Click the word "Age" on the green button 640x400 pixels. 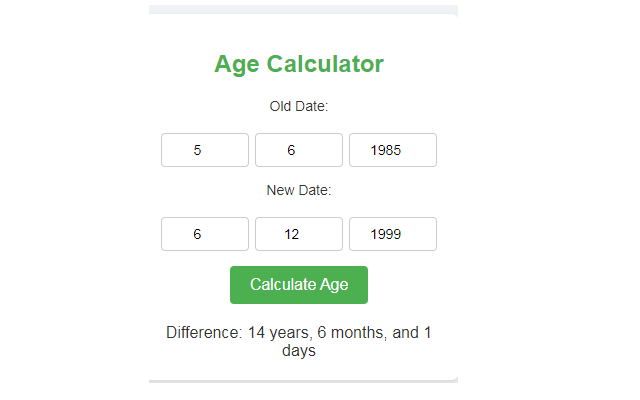[x=334, y=285]
